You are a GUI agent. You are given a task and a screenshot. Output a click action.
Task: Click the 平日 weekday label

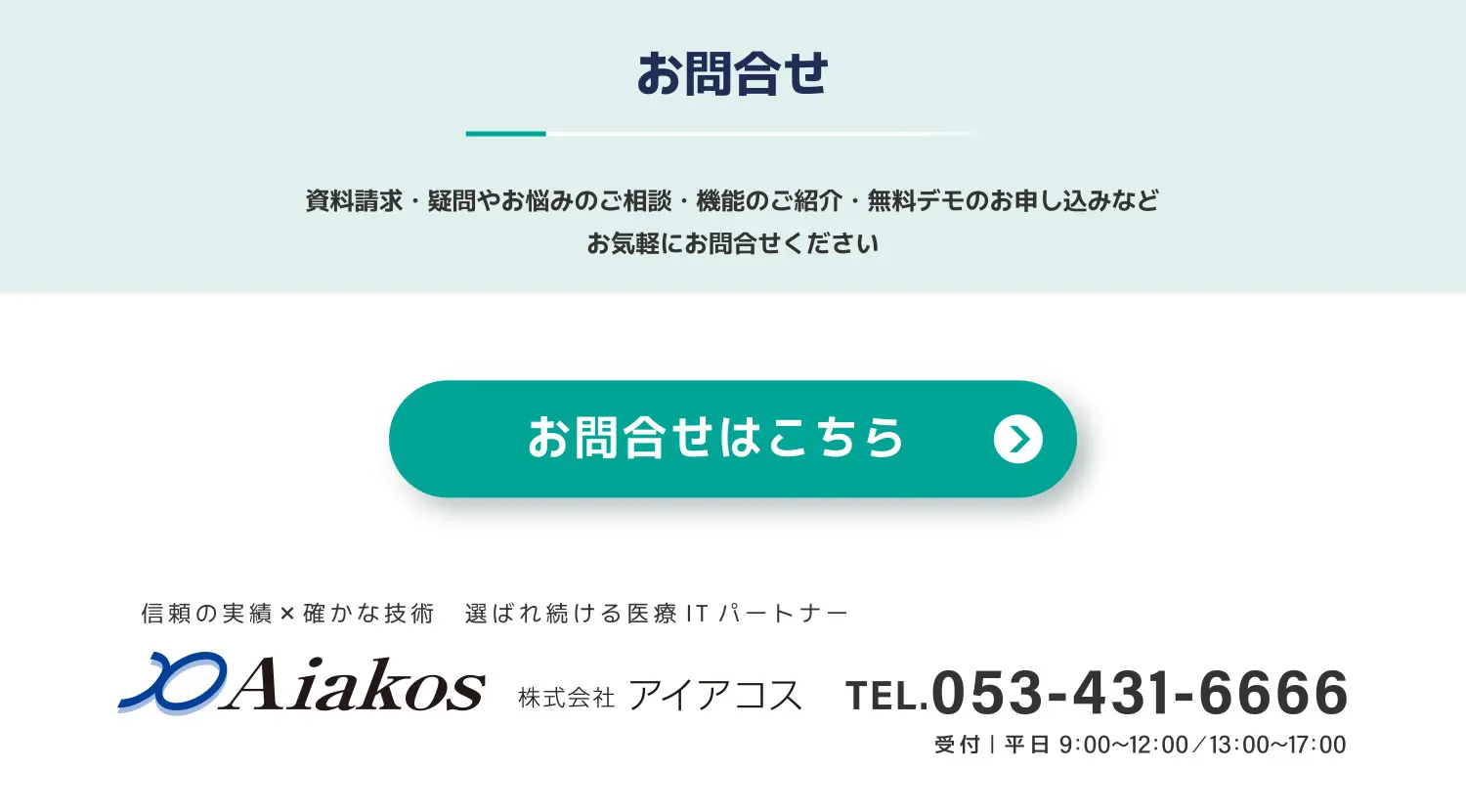[1027, 745]
